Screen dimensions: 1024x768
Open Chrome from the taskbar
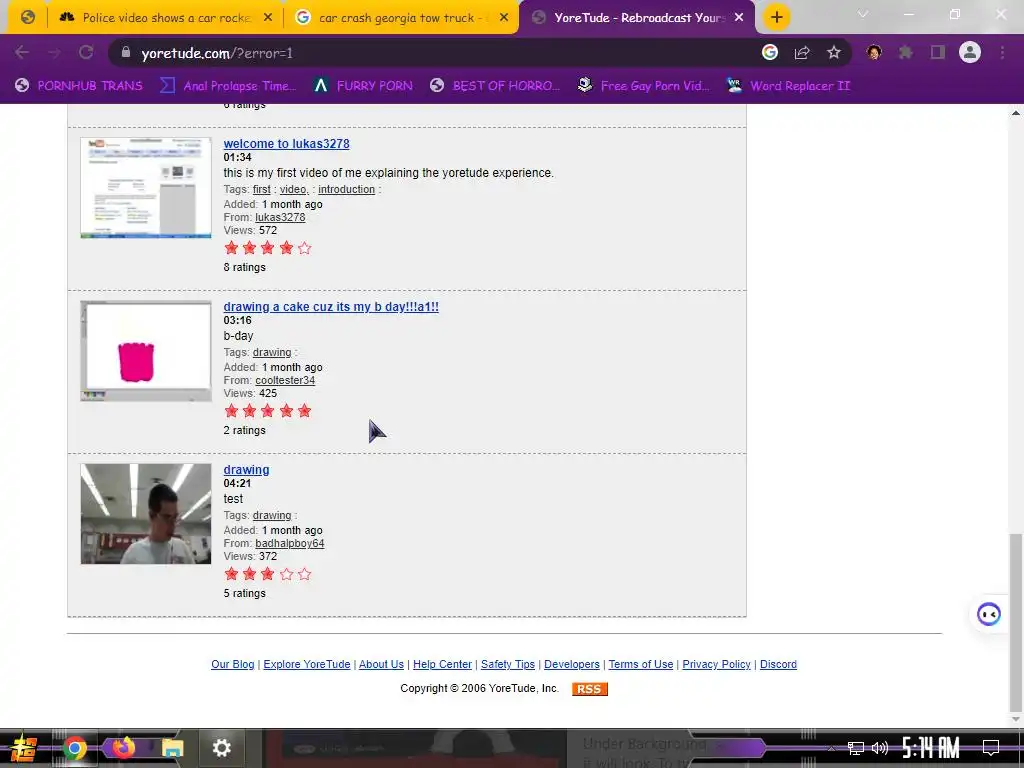[x=74, y=748]
